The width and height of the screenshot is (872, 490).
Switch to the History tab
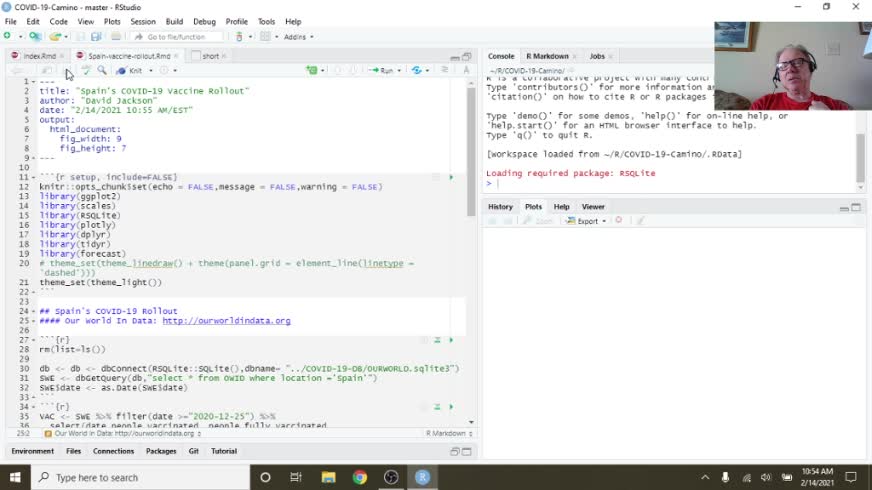pyautogui.click(x=500, y=206)
